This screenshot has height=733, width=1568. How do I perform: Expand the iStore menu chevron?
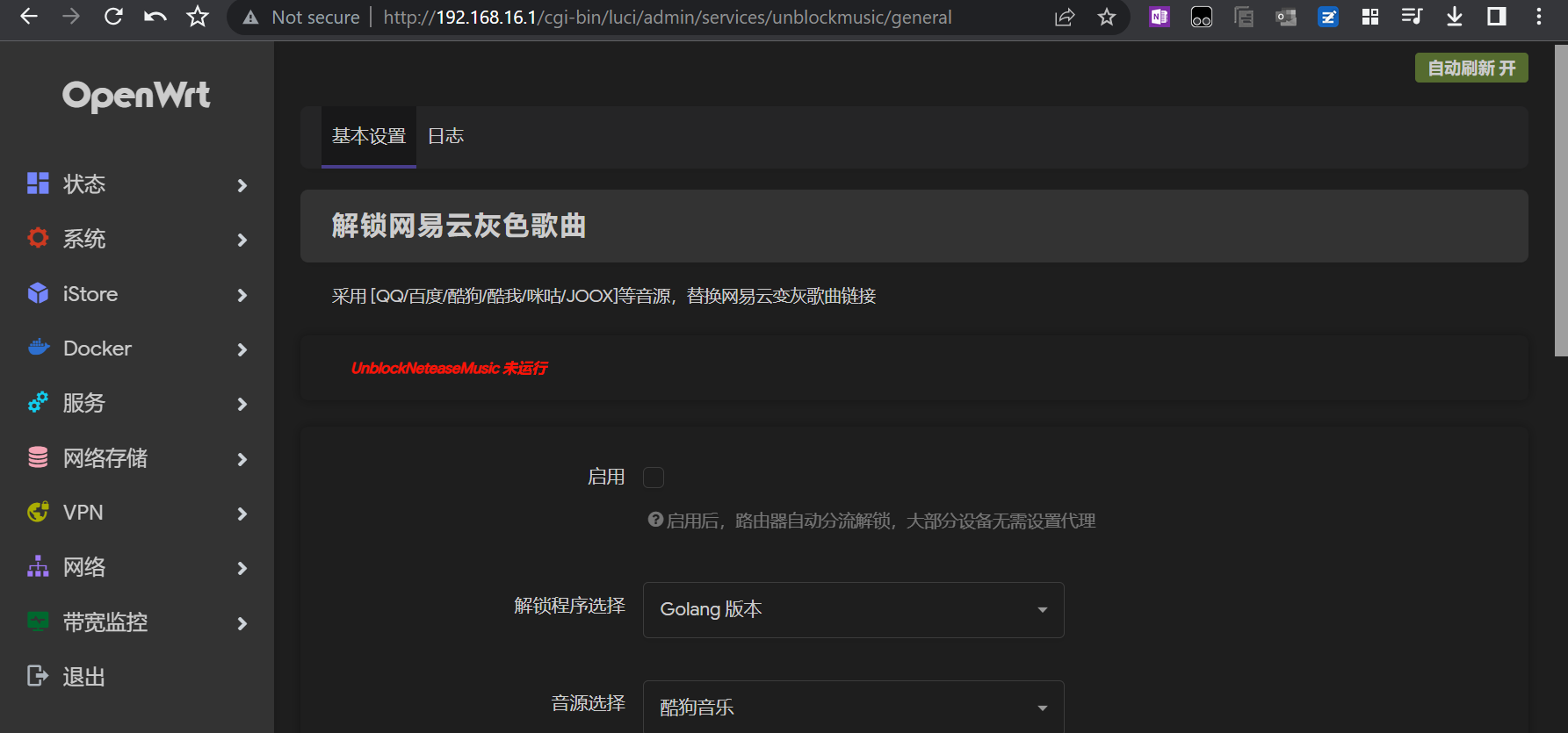(x=242, y=295)
